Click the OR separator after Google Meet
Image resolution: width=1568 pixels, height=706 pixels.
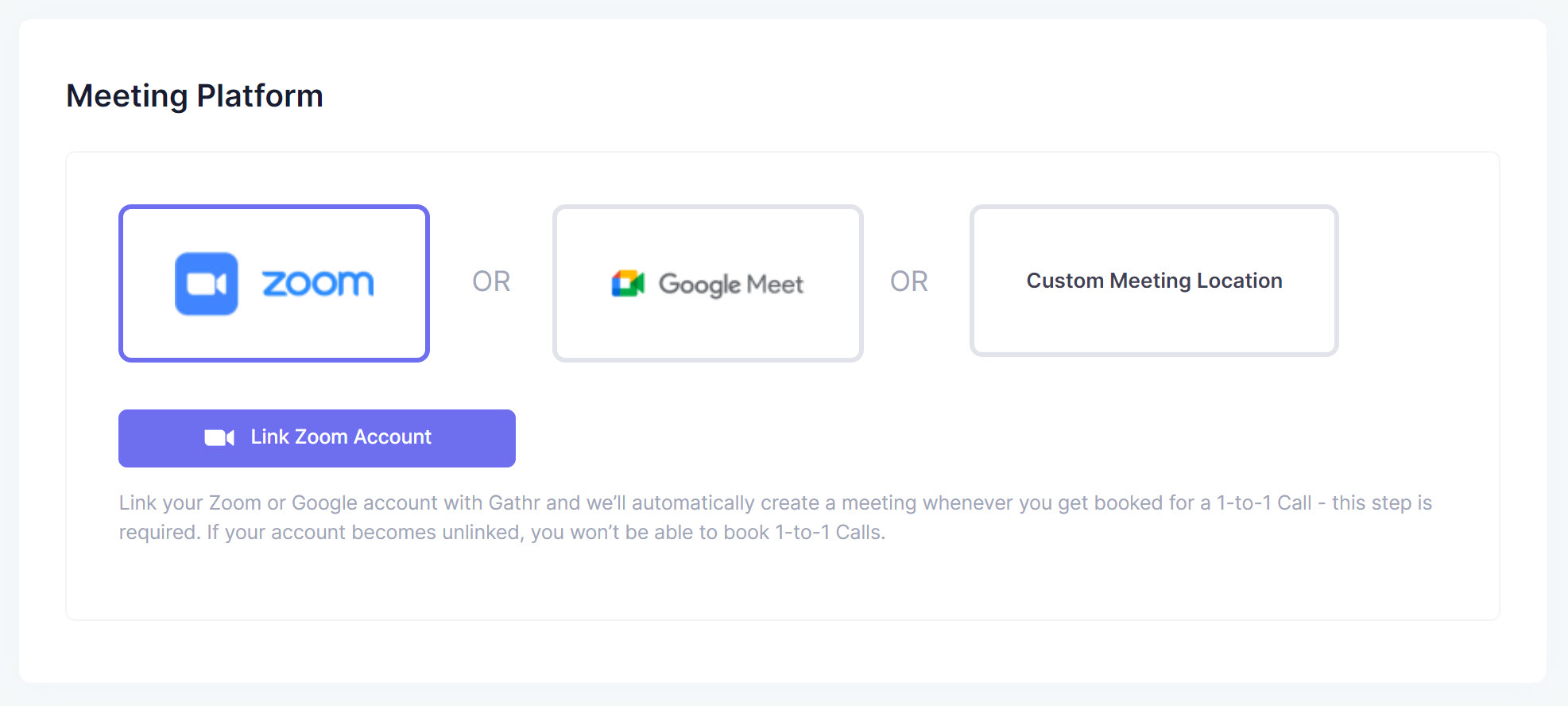pos(909,281)
